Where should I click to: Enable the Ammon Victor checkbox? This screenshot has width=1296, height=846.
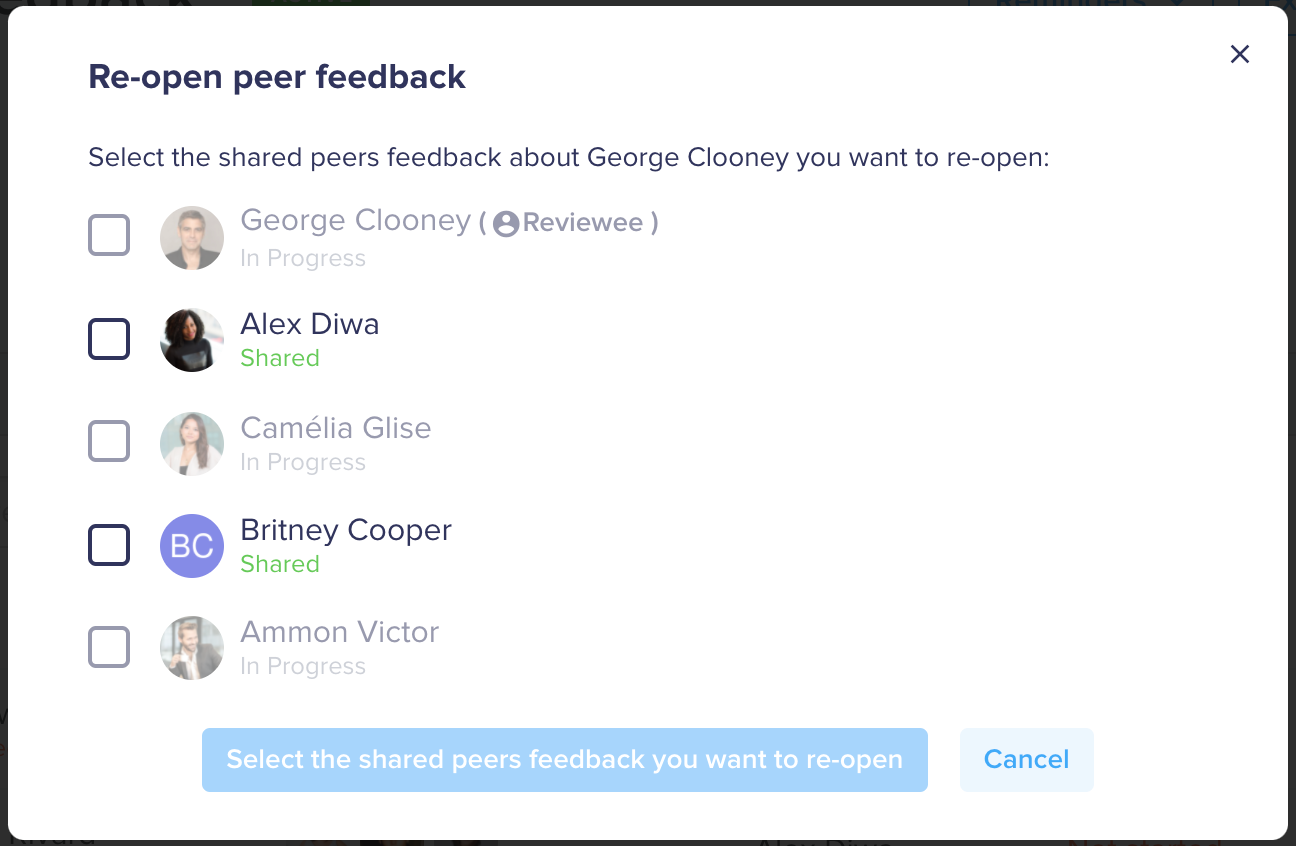109,647
